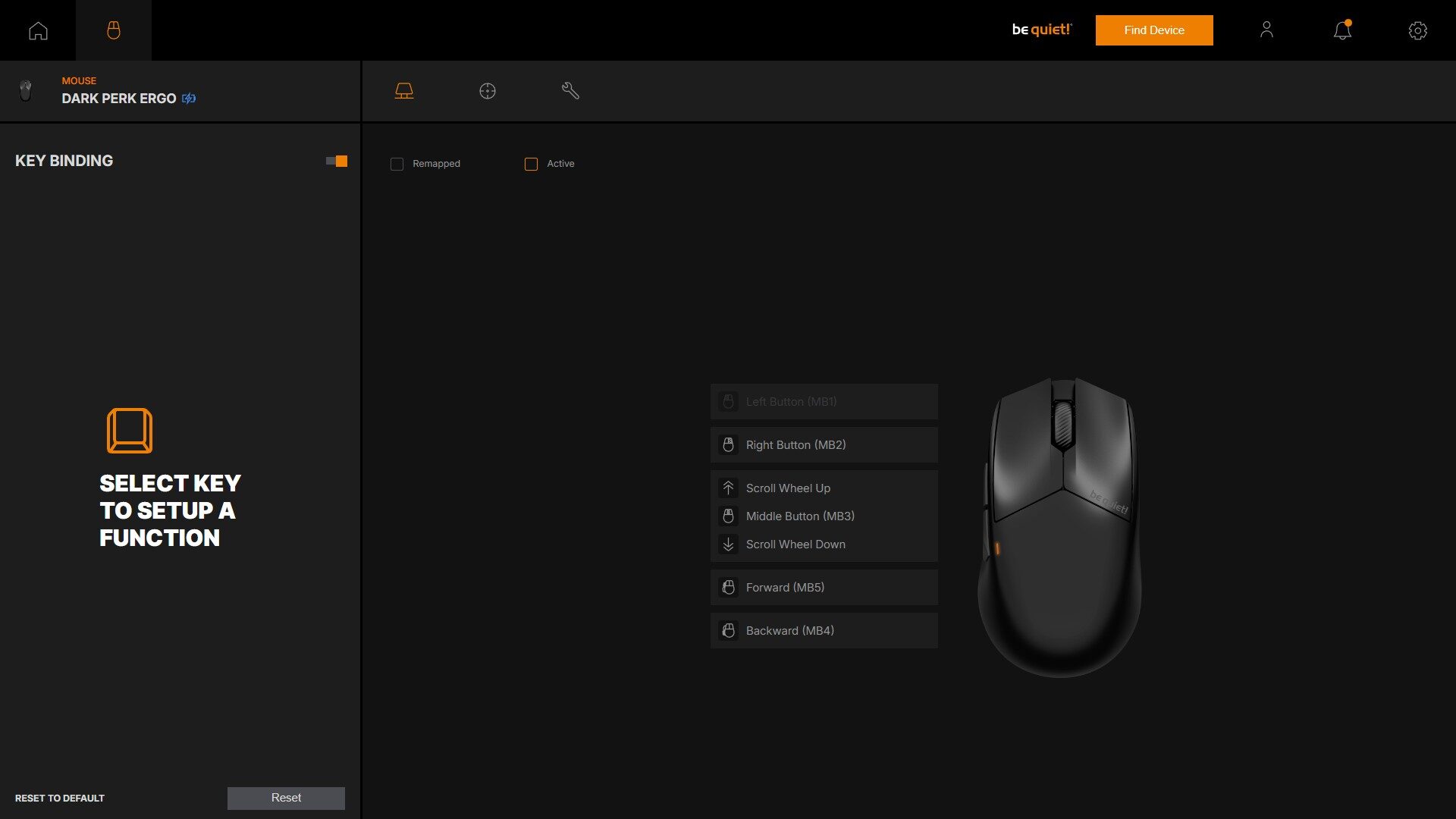This screenshot has height=819, width=1456.
Task: Select Backward (MB4) entry
Action: click(x=824, y=631)
